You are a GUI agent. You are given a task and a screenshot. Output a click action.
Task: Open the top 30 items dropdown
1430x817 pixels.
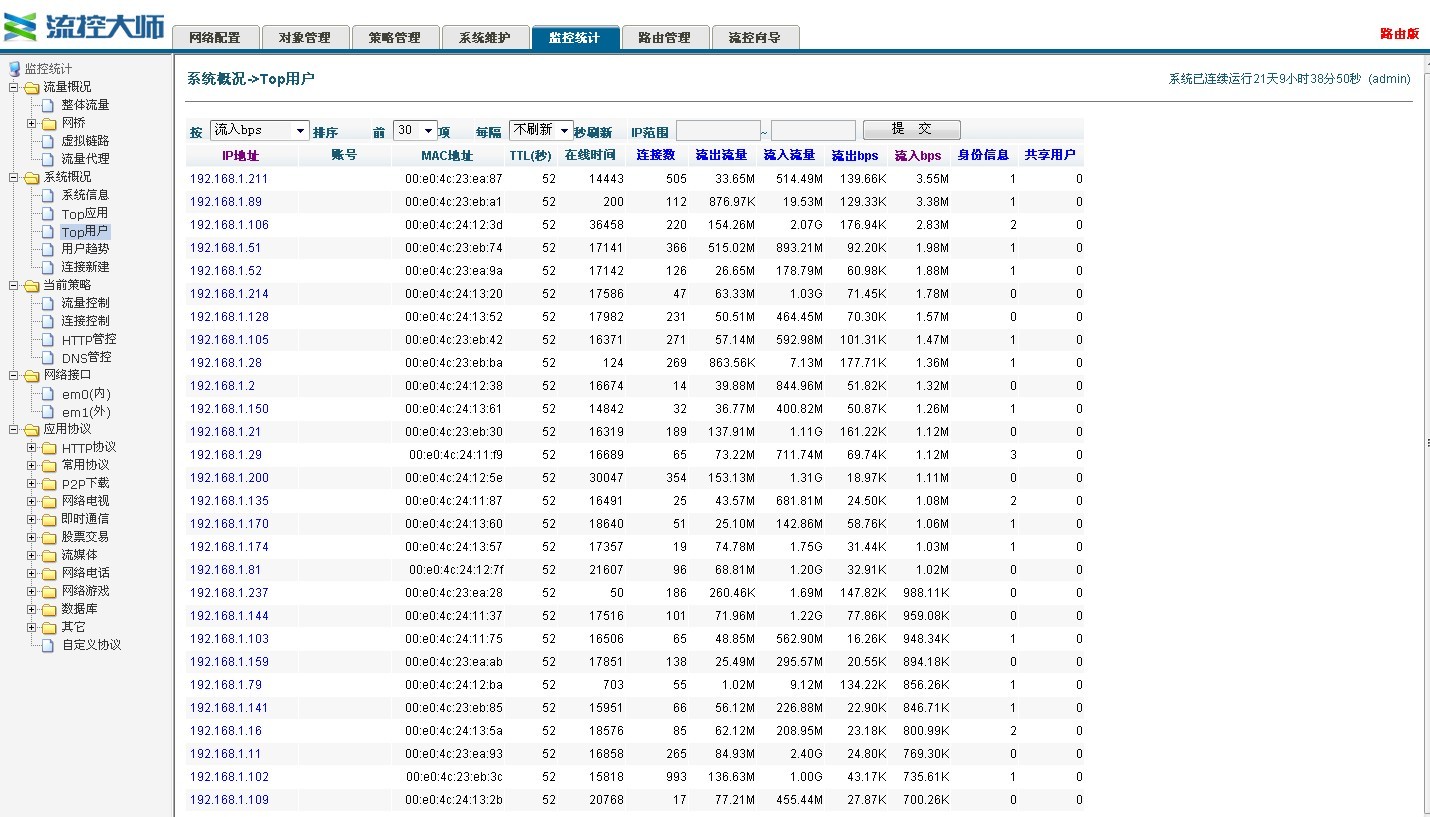(415, 130)
